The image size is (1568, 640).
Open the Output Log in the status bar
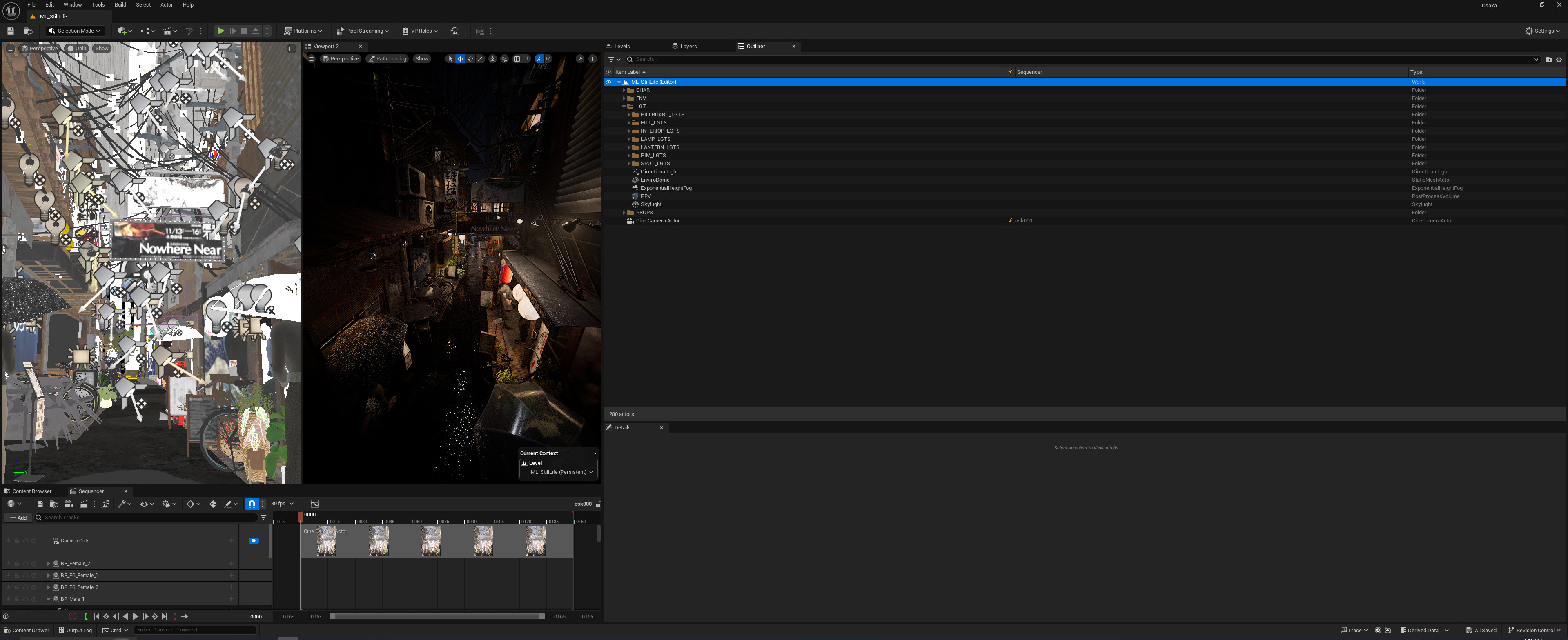tap(76, 630)
